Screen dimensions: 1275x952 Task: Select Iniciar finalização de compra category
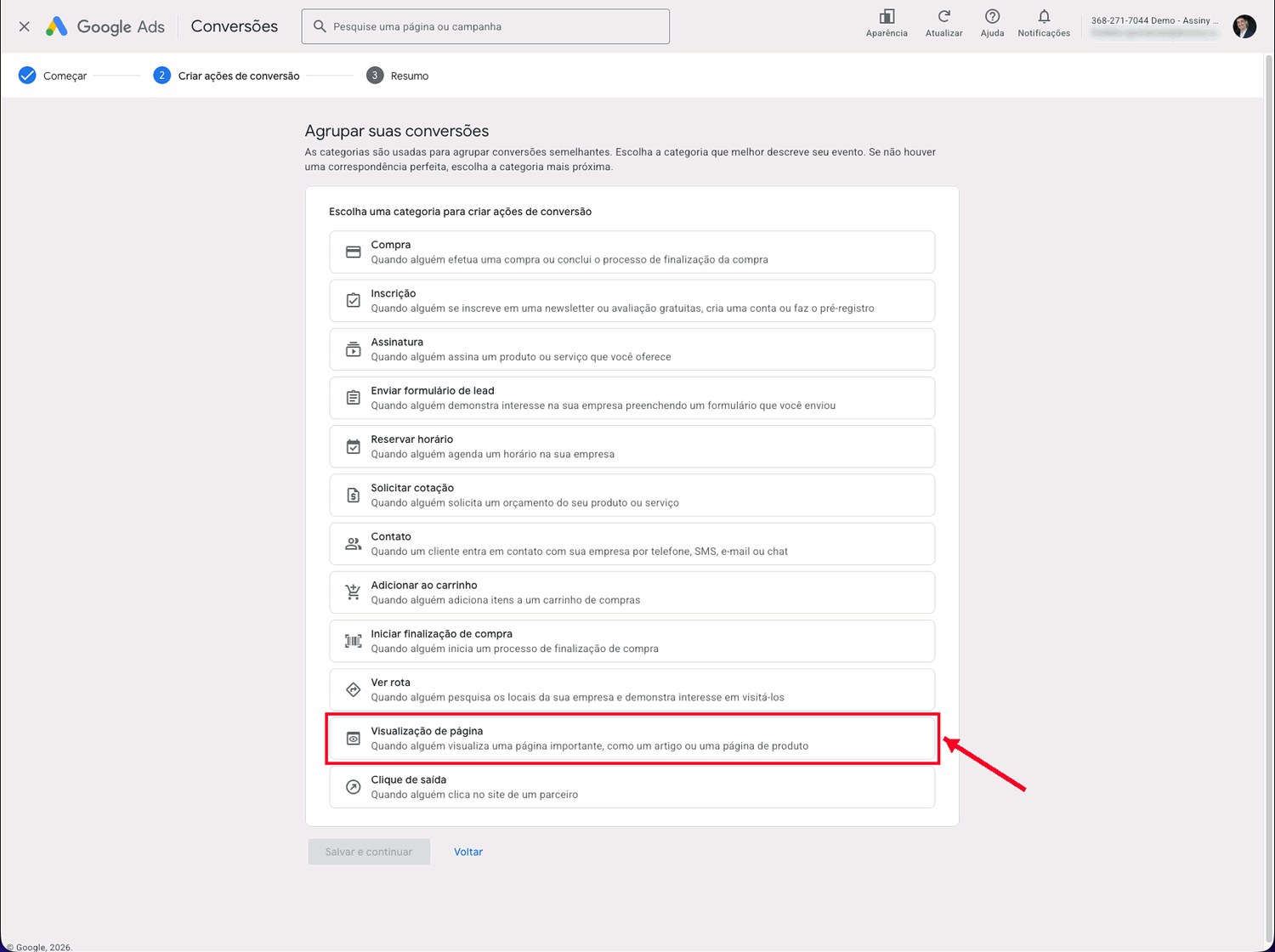coord(632,641)
